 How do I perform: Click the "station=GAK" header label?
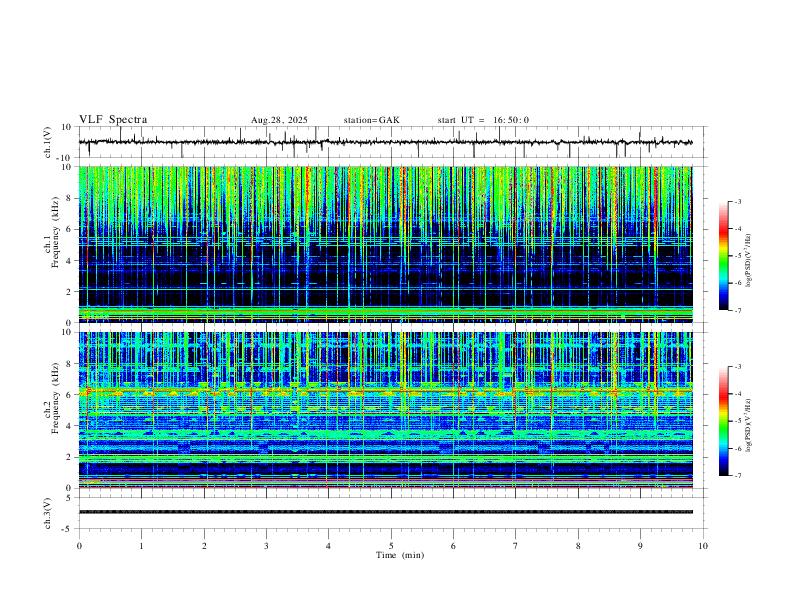point(371,120)
